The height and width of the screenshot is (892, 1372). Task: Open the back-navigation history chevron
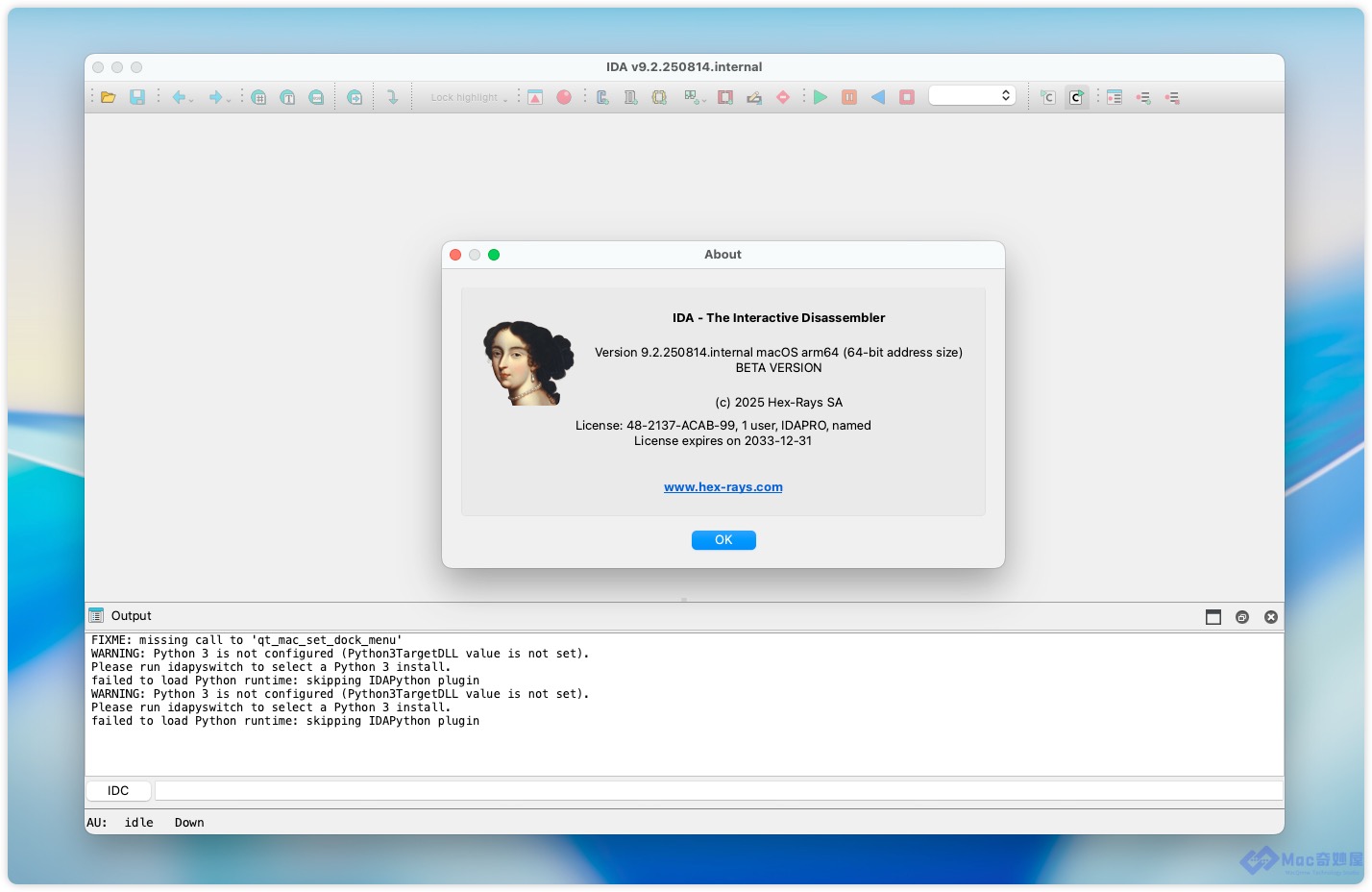[x=190, y=100]
